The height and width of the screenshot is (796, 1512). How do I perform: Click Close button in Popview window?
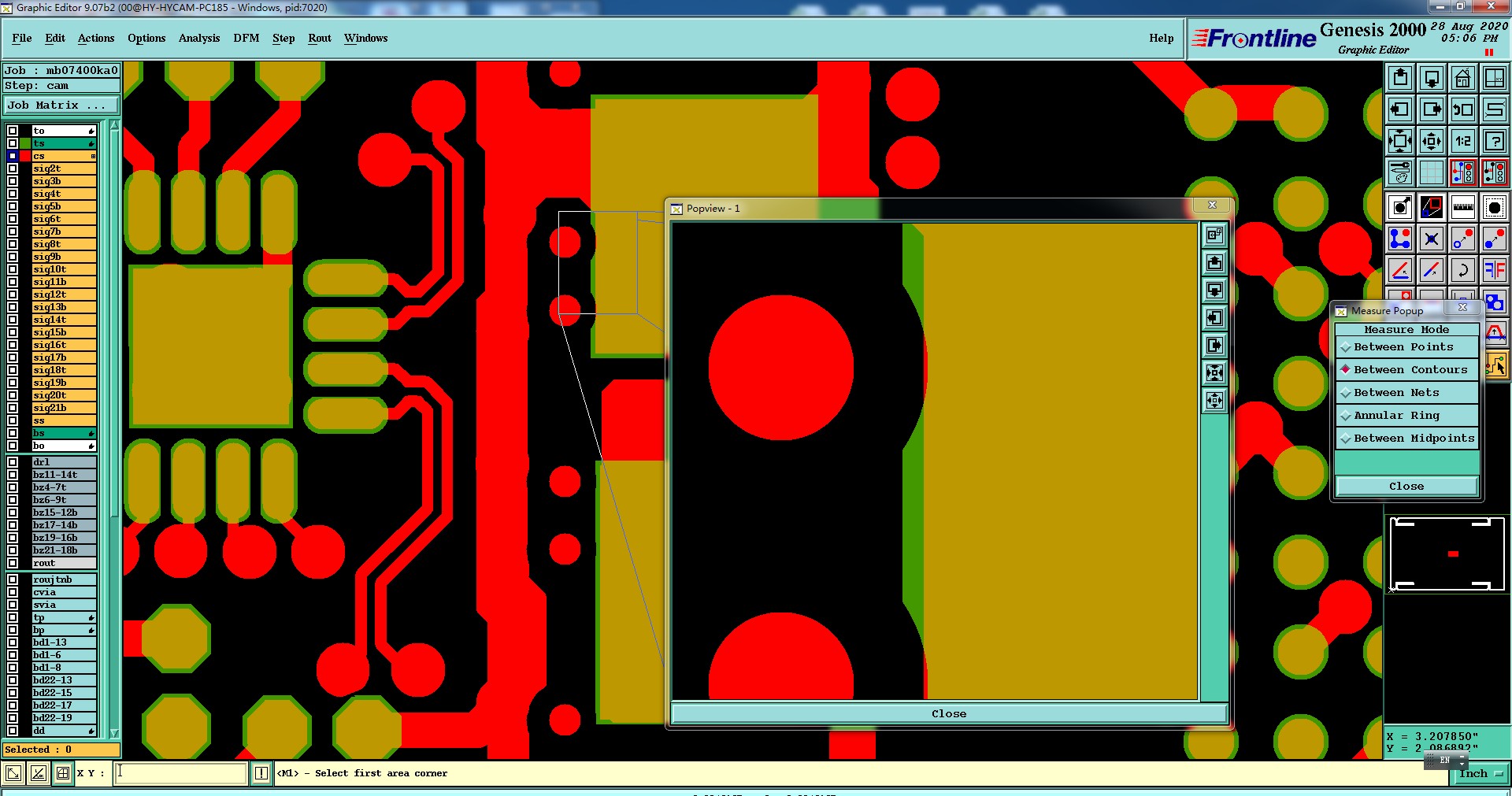coord(949,714)
